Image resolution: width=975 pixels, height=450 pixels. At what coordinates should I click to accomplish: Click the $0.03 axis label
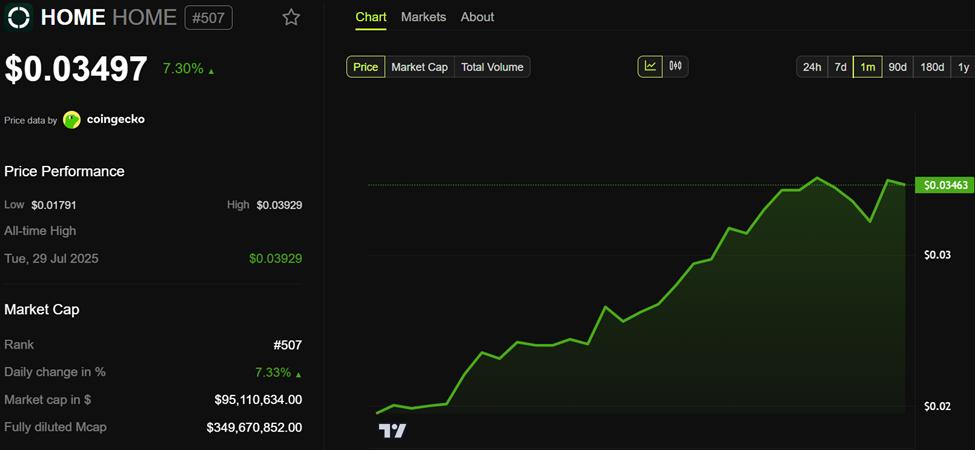point(937,255)
